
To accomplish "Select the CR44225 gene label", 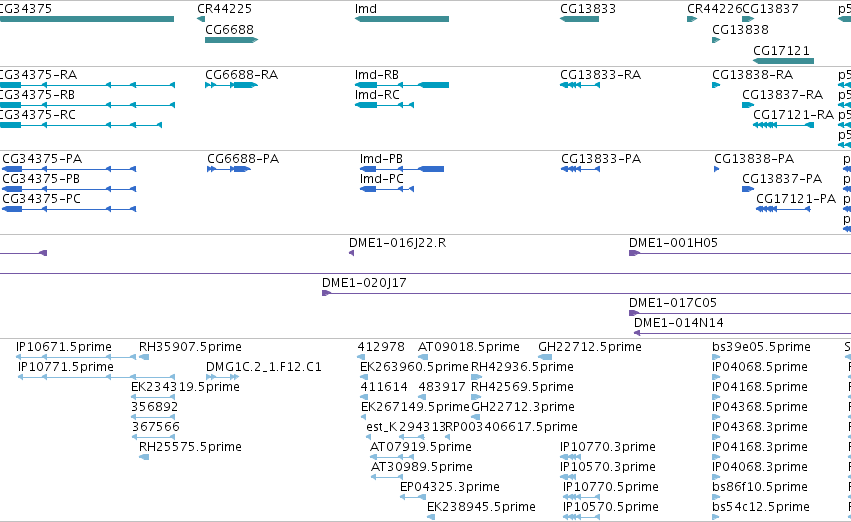I will [224, 9].
